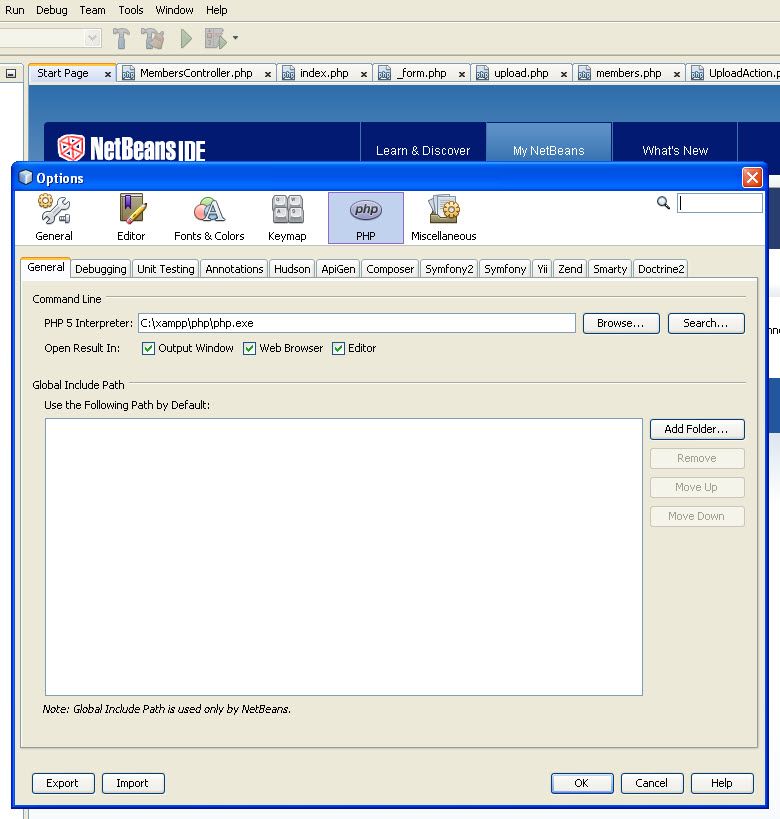Open the project configuration combo box

coord(50,38)
